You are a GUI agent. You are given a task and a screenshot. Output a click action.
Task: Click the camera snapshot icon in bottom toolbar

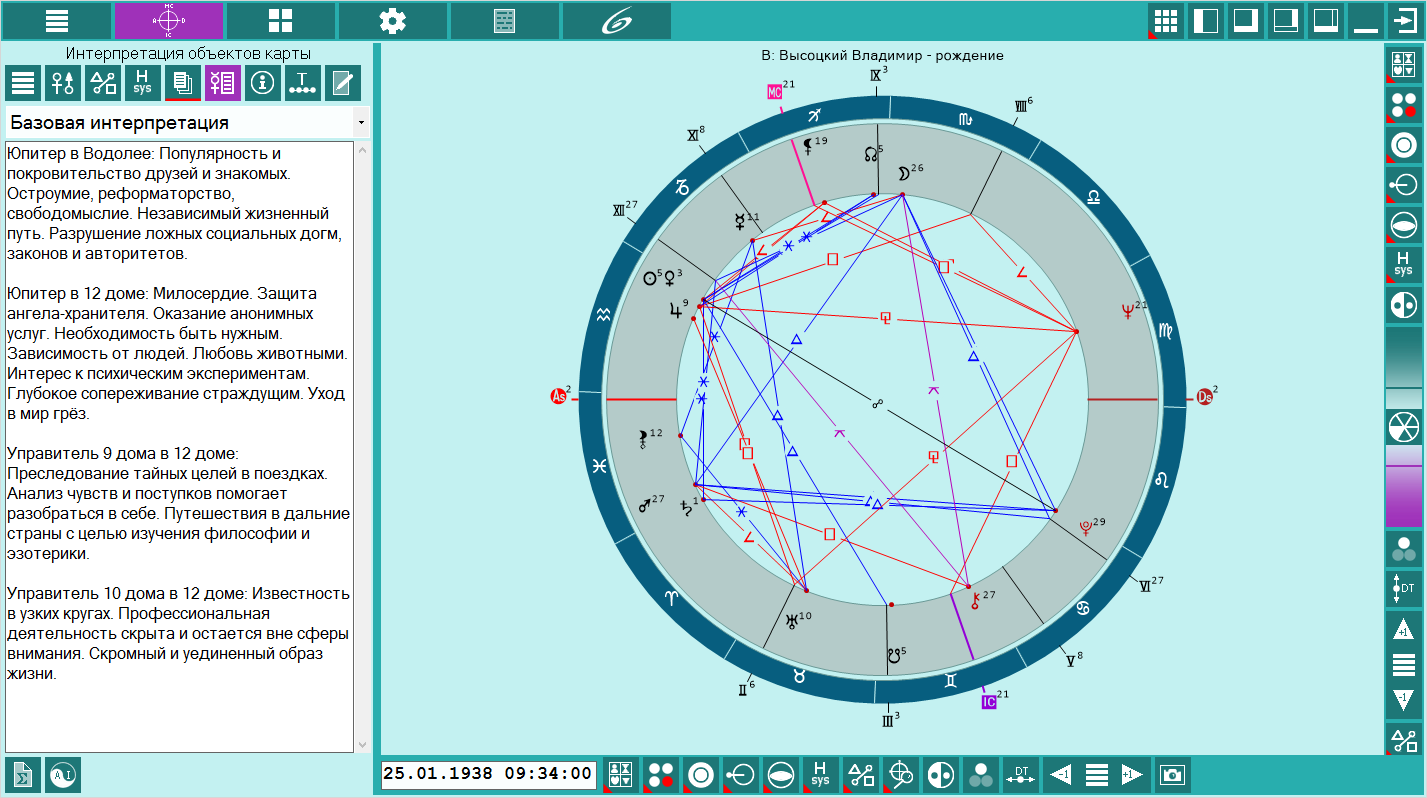point(1172,775)
